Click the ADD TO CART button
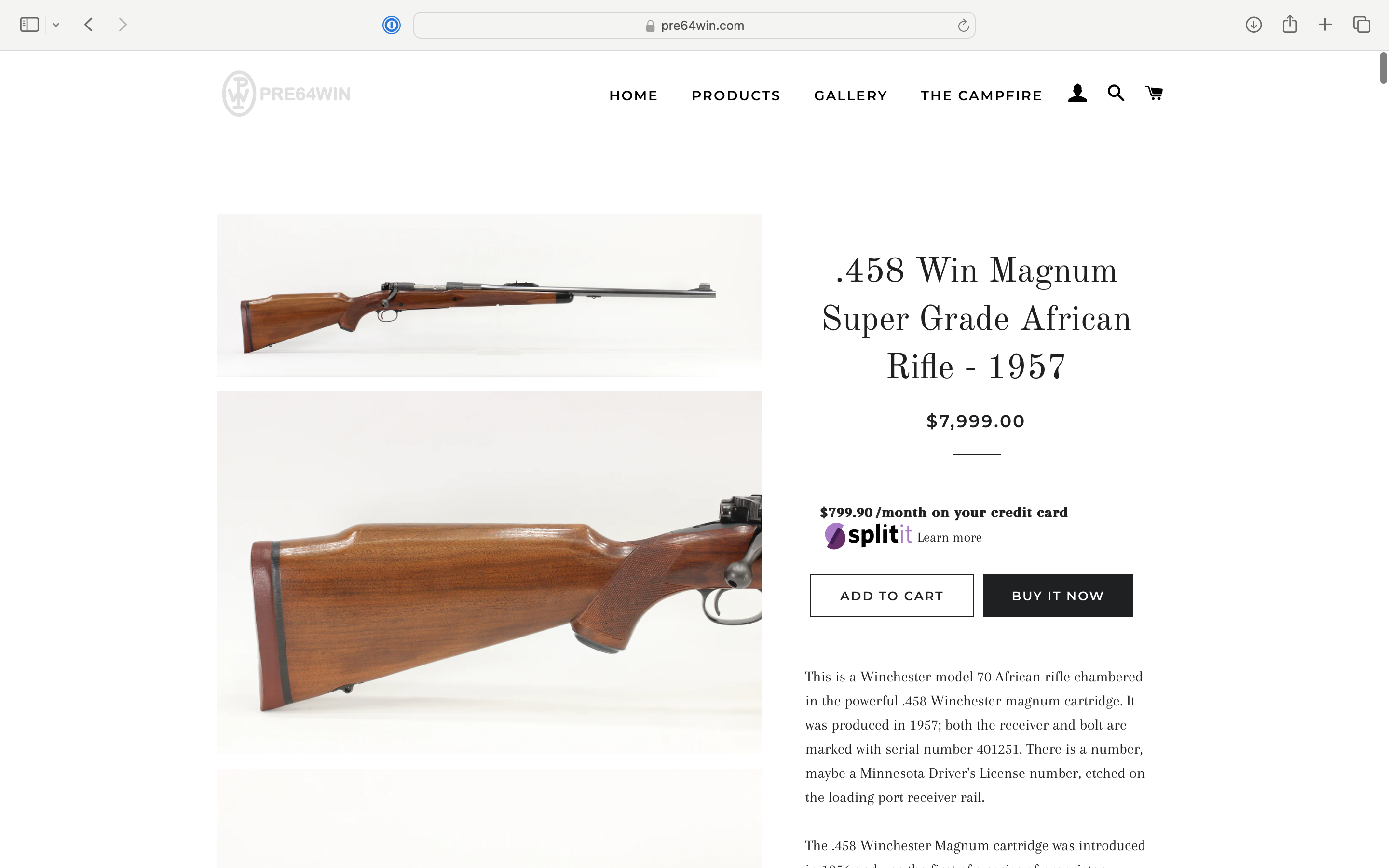 [891, 596]
